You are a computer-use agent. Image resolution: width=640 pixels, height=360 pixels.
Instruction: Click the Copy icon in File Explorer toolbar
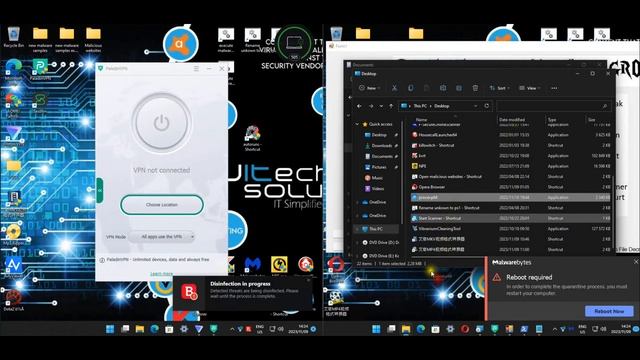click(410, 88)
